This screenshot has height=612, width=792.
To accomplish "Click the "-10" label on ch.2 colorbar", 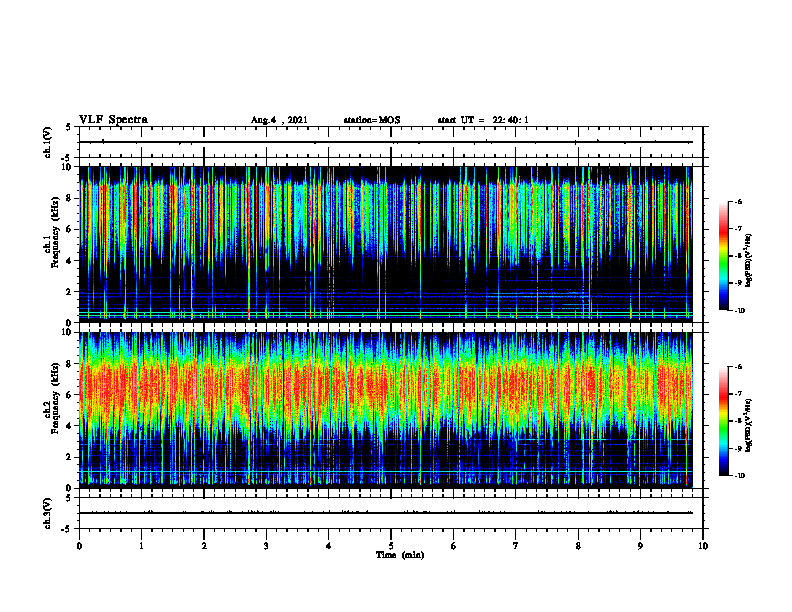I will [739, 476].
